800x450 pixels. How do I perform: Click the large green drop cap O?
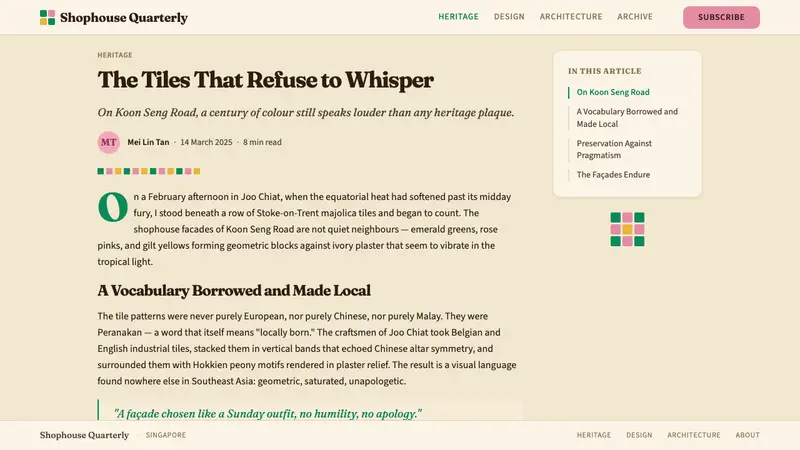click(112, 207)
